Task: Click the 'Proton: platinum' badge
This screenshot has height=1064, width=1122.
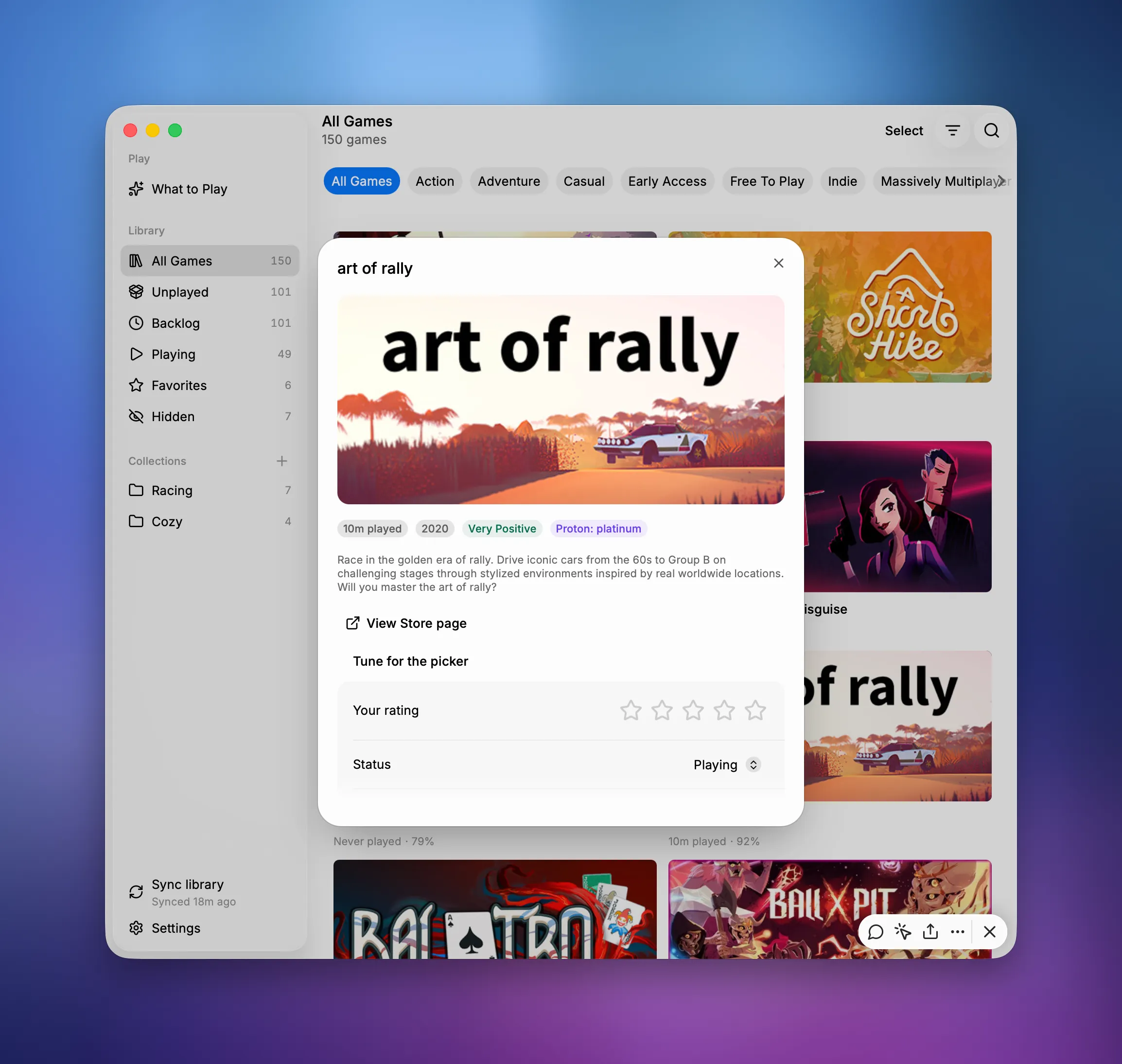Action: coord(599,529)
